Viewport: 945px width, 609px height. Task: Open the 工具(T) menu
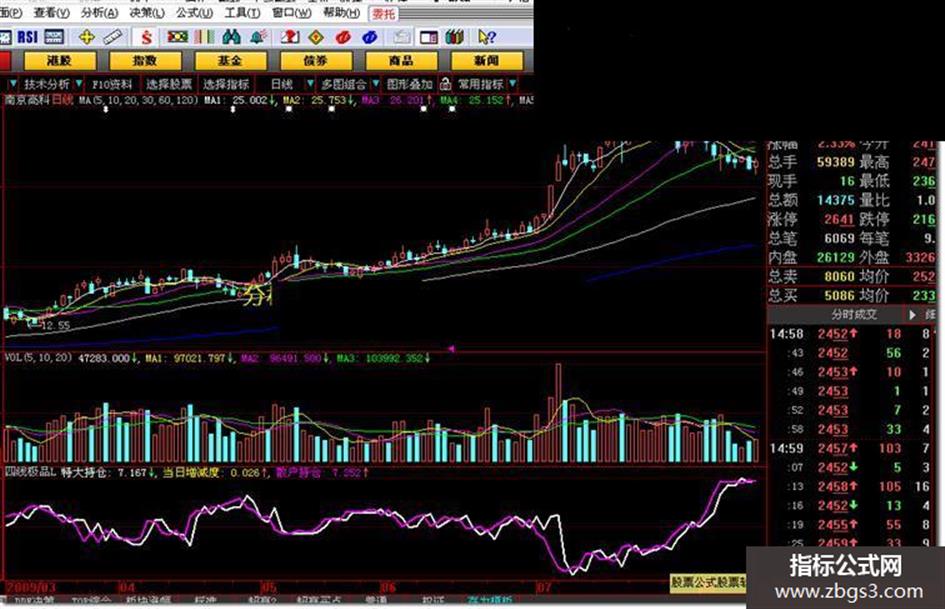243,13
